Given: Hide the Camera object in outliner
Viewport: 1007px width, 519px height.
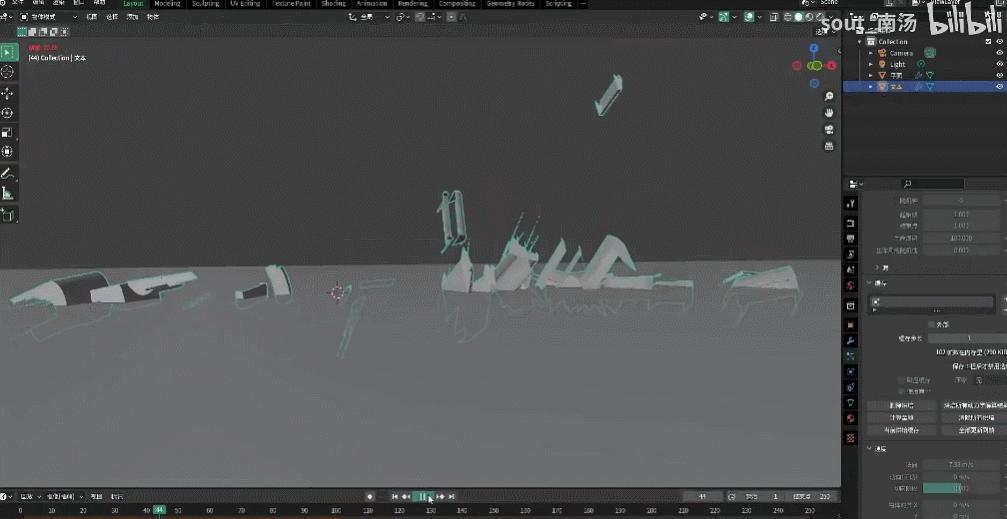Looking at the screenshot, I should pos(999,53).
